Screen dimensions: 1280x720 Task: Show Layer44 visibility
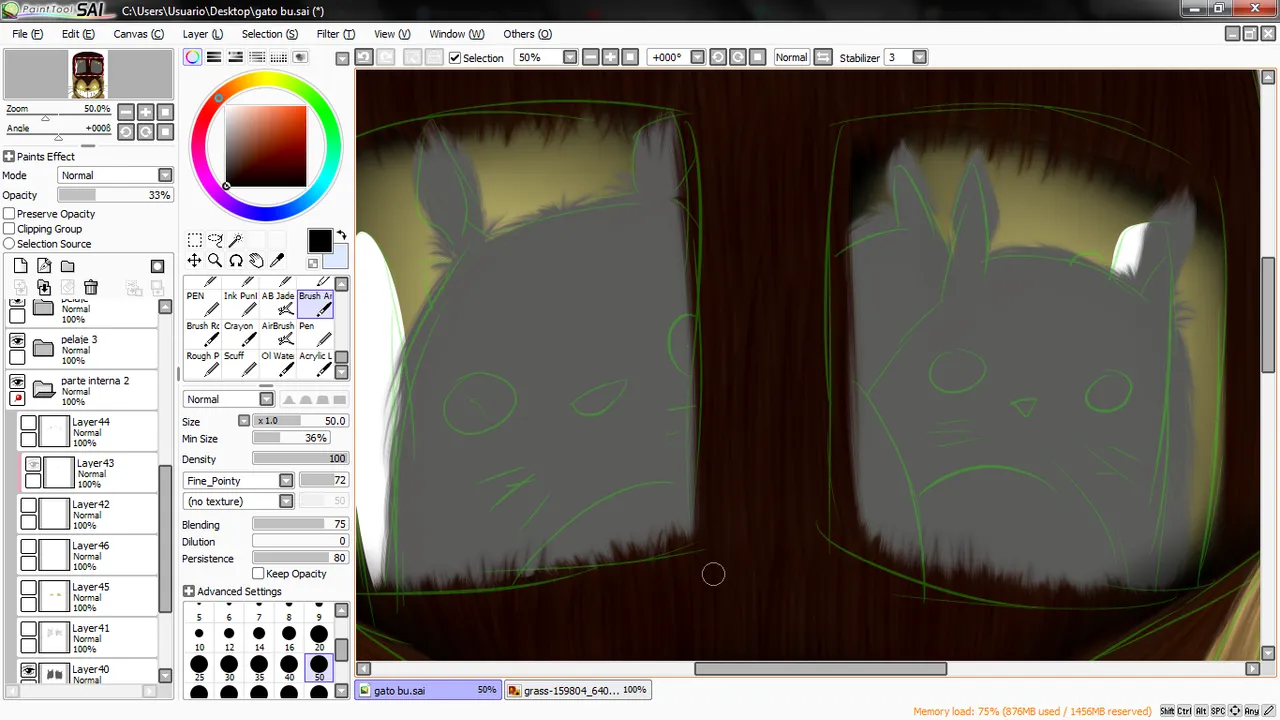[x=28, y=423]
